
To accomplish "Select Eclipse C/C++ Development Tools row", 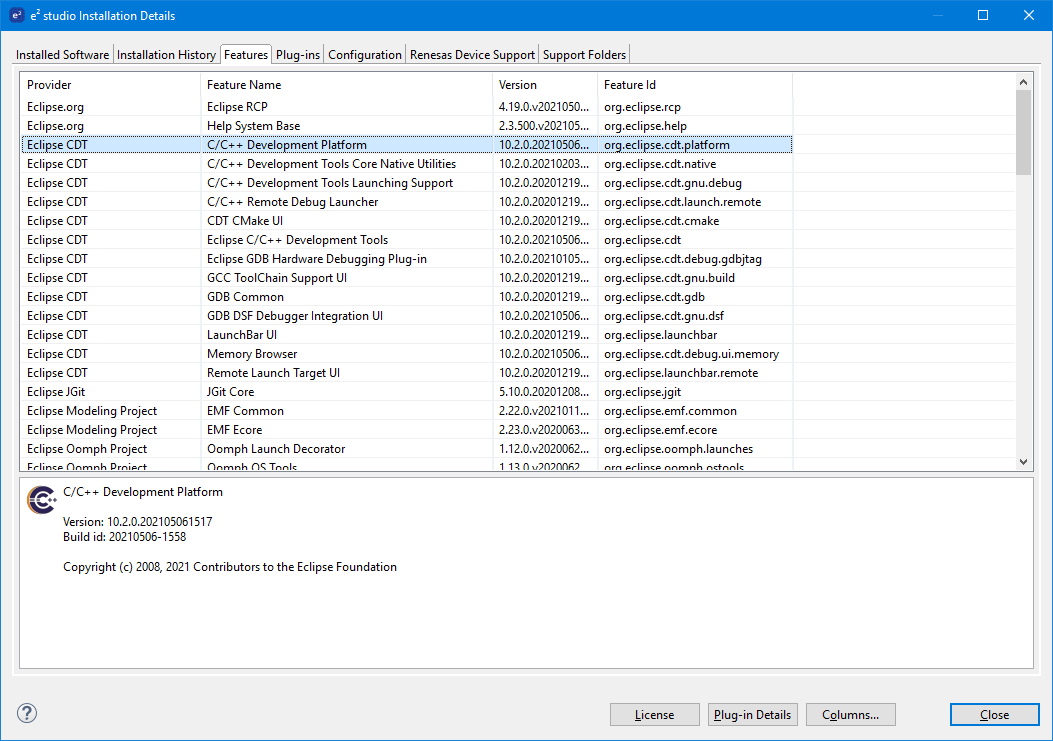I will click(406, 240).
